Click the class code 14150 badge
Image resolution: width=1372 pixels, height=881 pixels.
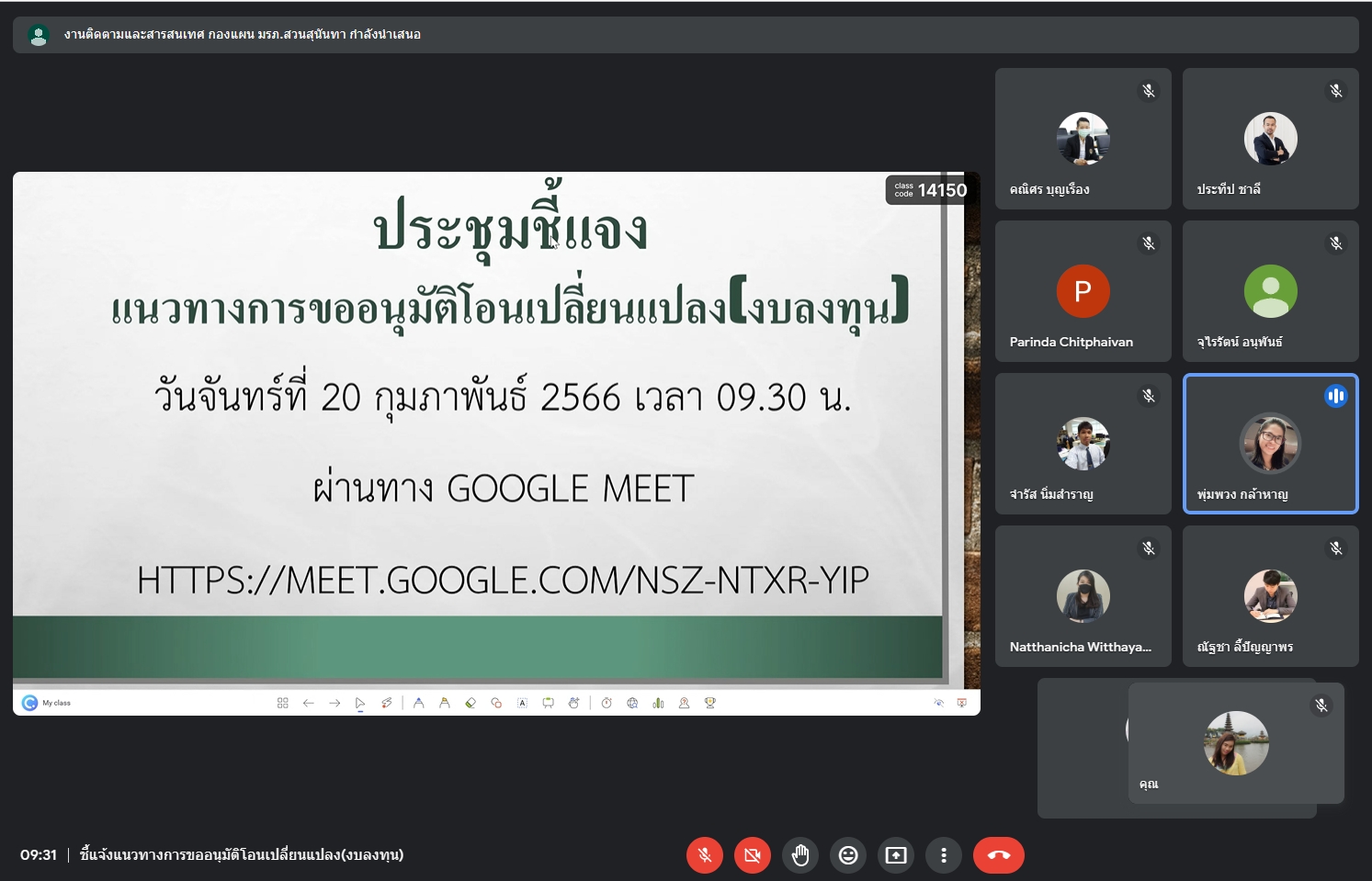[930, 190]
